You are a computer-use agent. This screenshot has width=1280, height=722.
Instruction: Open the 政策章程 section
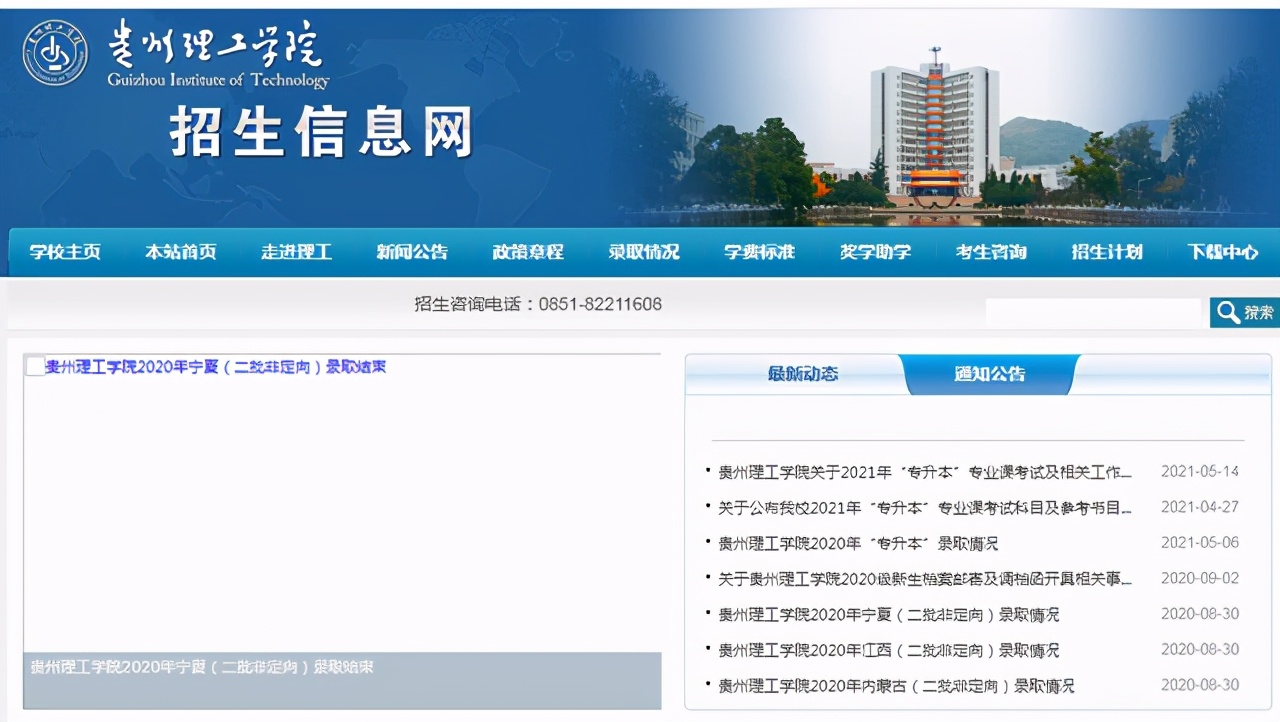527,252
